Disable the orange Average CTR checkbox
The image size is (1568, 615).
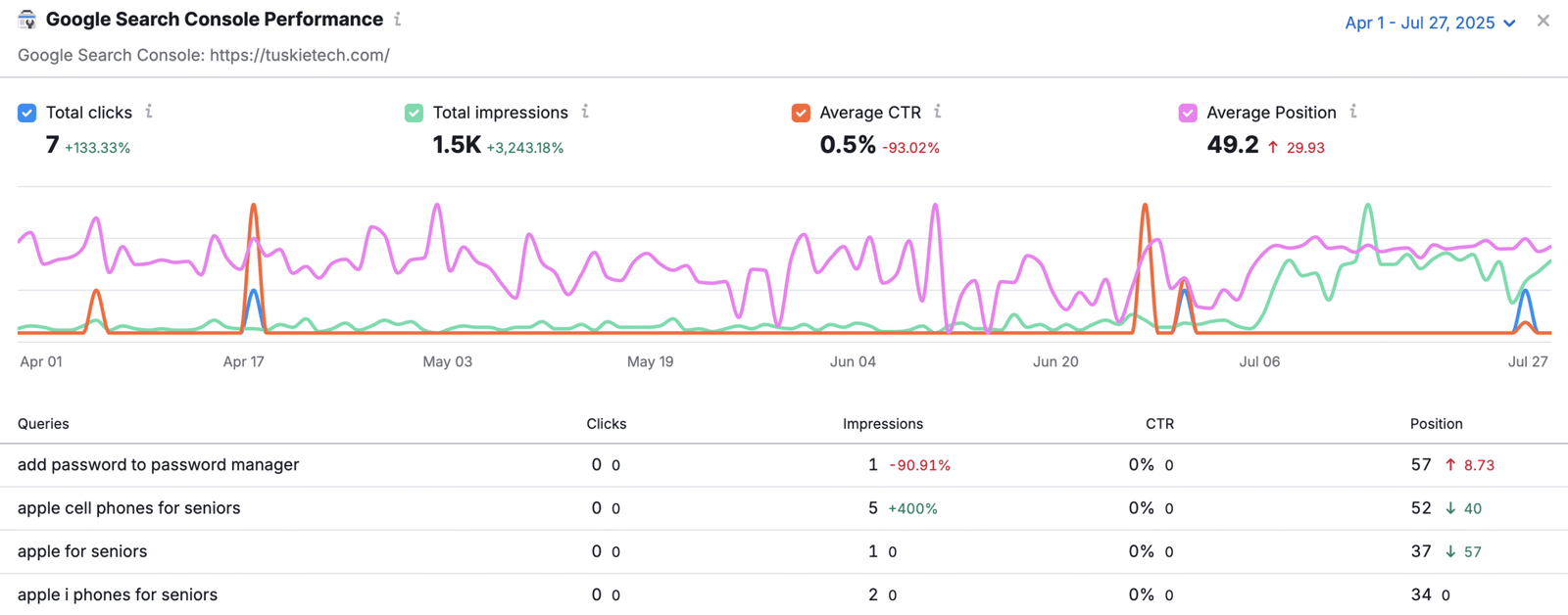point(801,113)
